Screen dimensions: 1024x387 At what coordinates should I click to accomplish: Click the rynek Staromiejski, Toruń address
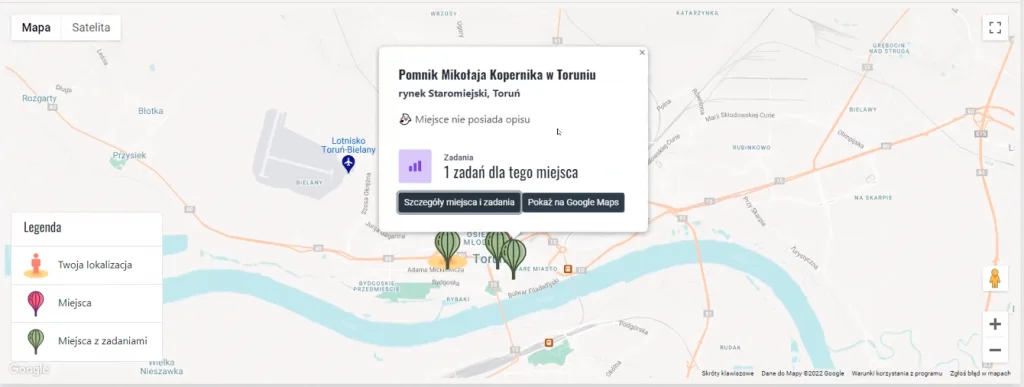[459, 93]
